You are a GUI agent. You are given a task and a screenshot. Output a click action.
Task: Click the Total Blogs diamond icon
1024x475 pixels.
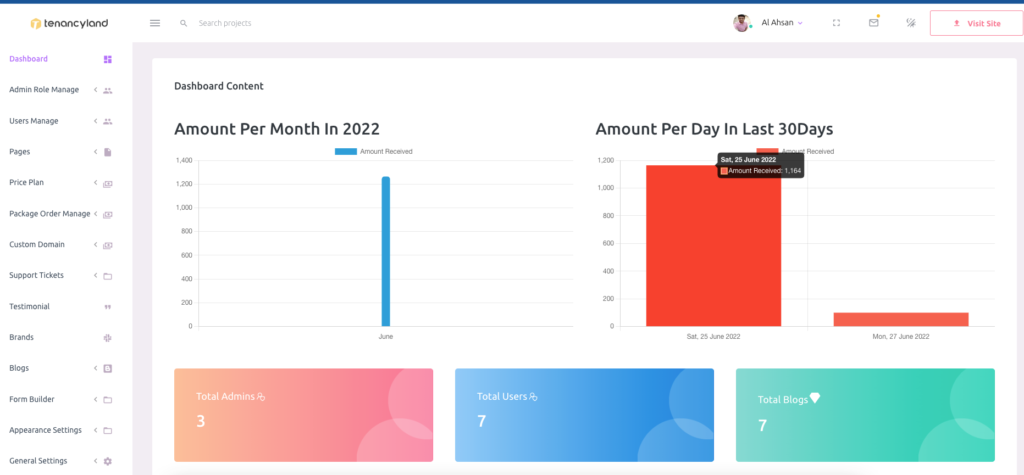point(814,398)
